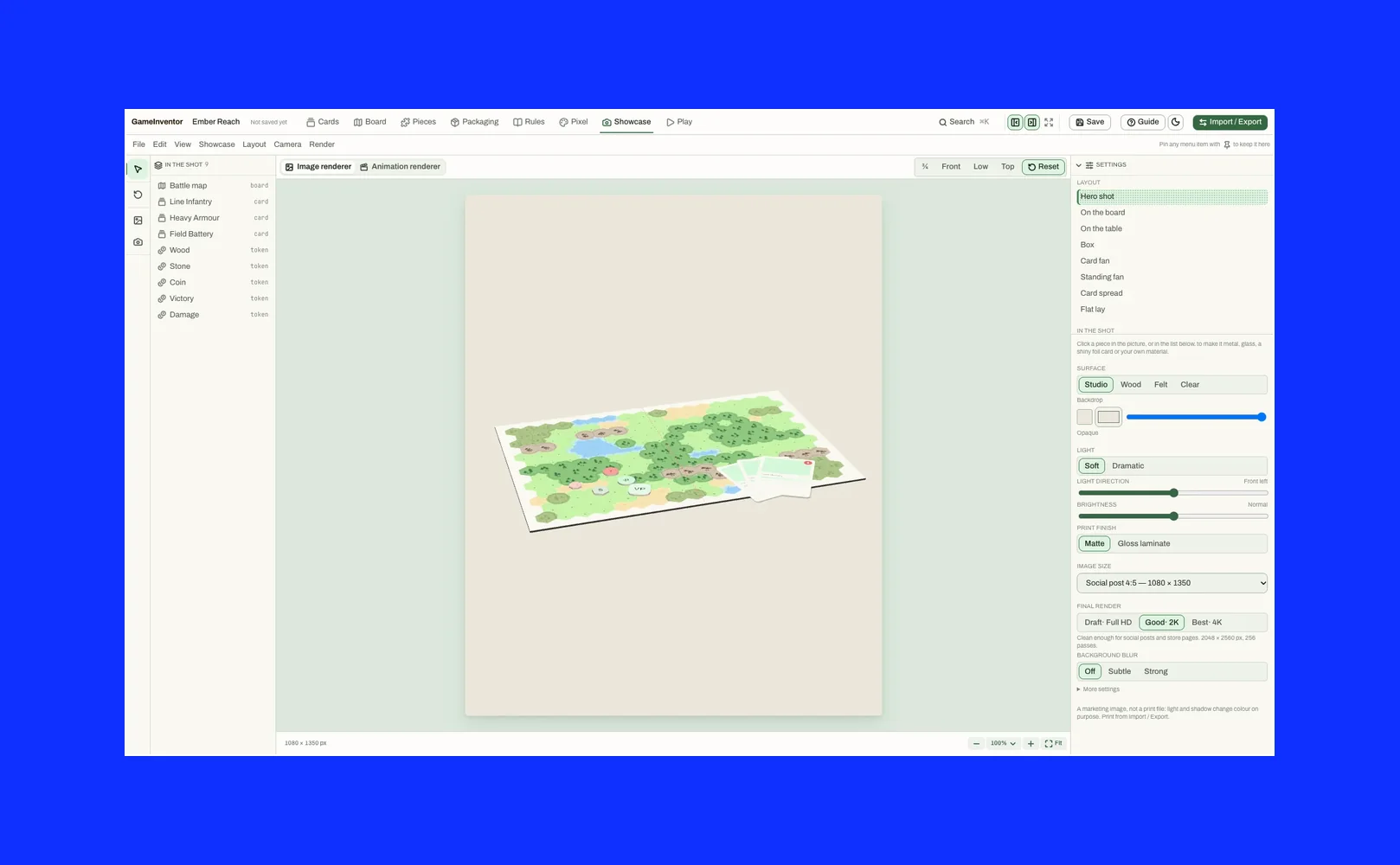
Task: Click the undo-arrow icon in left rail
Action: (138, 195)
